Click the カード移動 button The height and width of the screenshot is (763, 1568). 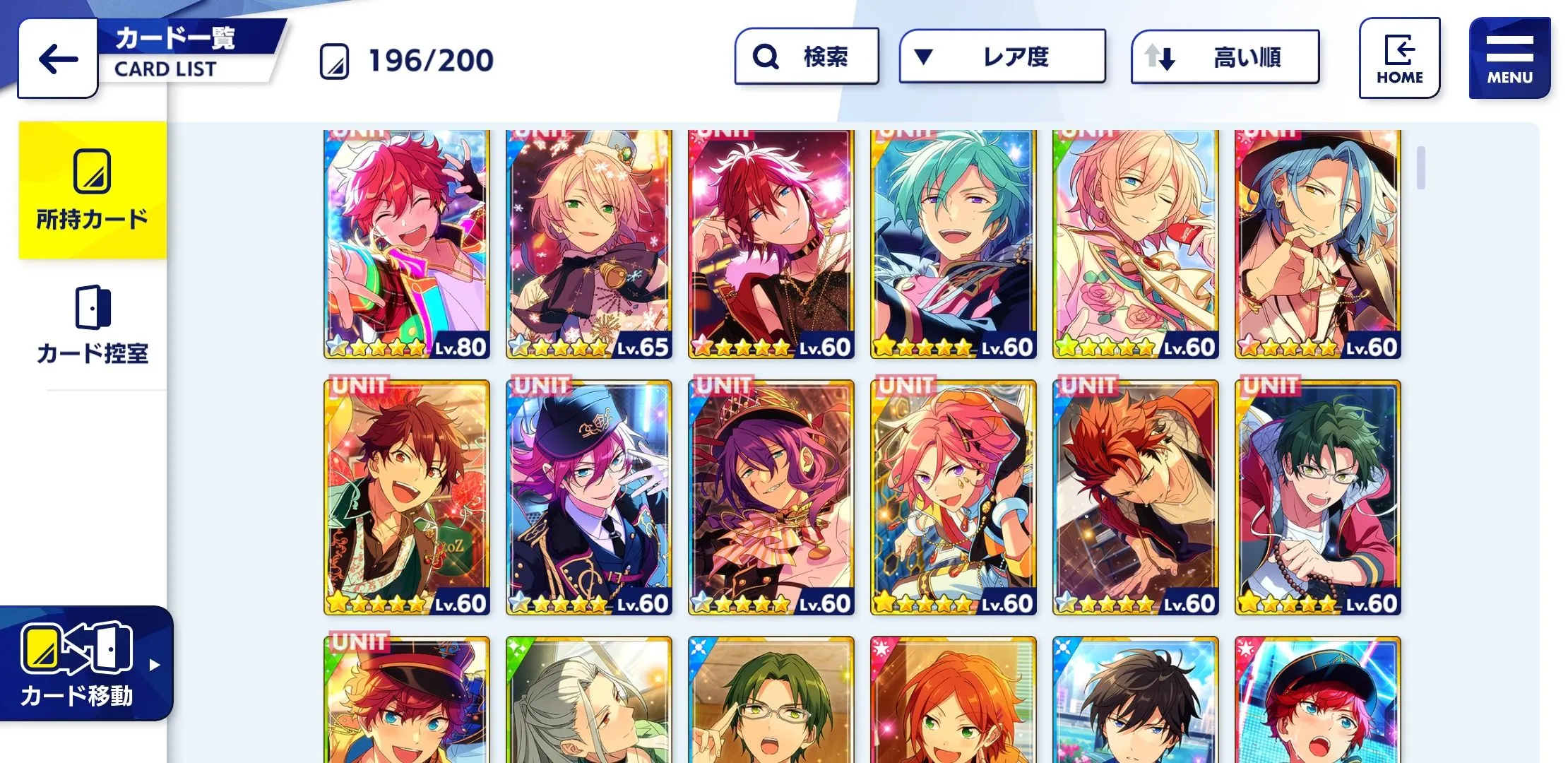85,663
